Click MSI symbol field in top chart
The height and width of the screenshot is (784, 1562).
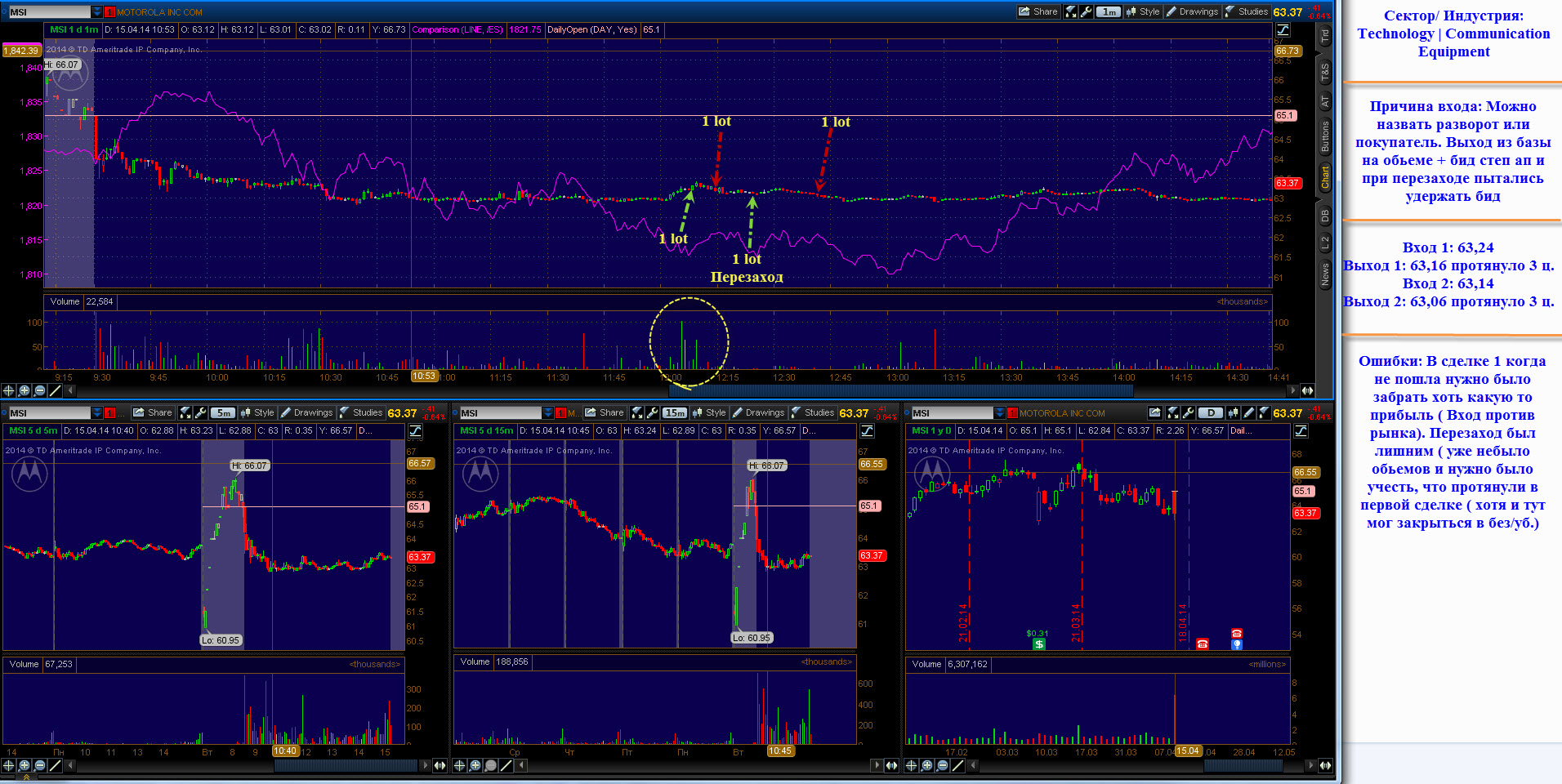click(x=49, y=12)
